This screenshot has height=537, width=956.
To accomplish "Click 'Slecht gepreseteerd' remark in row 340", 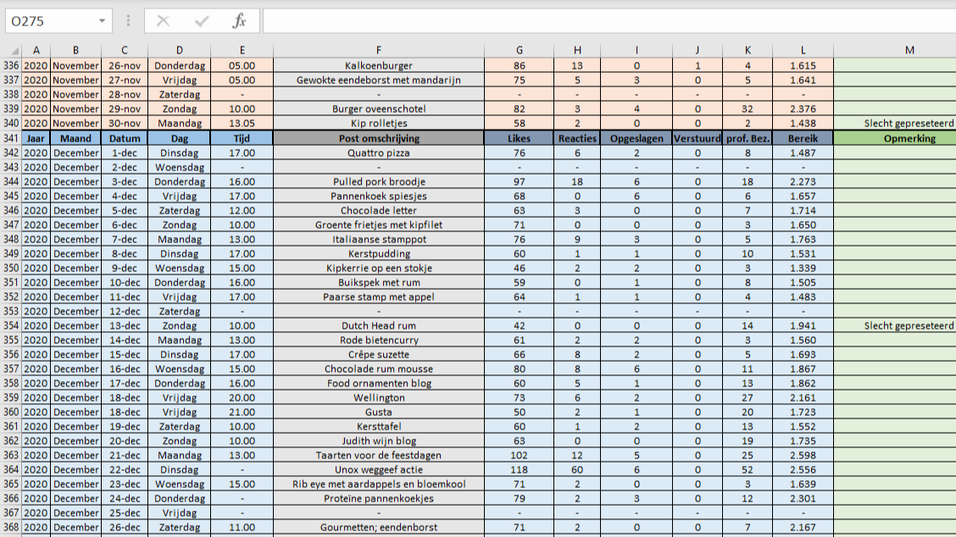I will pos(908,123).
